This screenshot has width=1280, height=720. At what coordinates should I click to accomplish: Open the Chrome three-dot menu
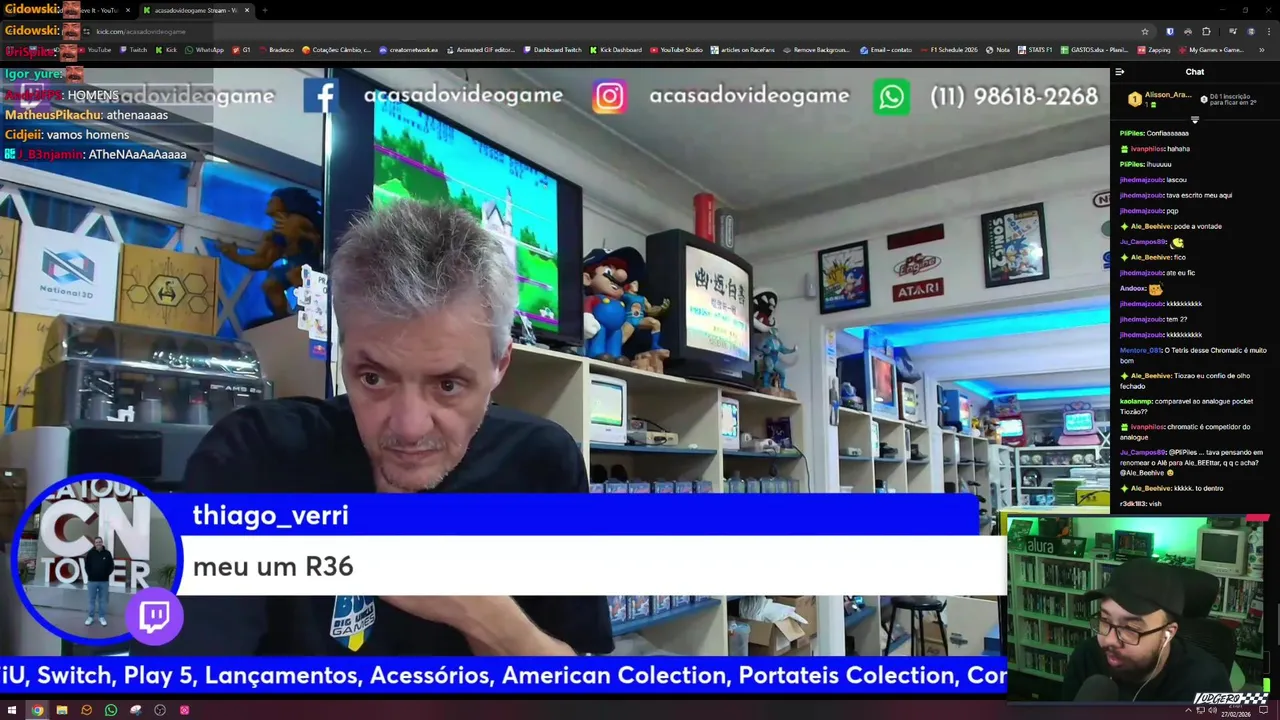[x=1268, y=31]
